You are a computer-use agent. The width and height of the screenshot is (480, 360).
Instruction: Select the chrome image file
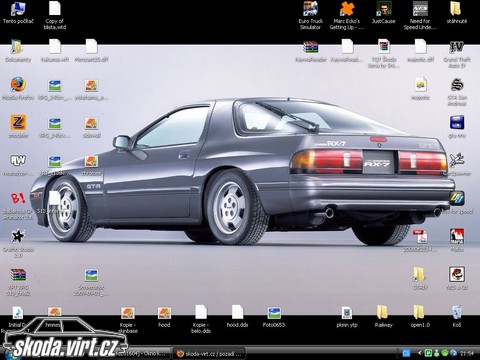click(91, 162)
